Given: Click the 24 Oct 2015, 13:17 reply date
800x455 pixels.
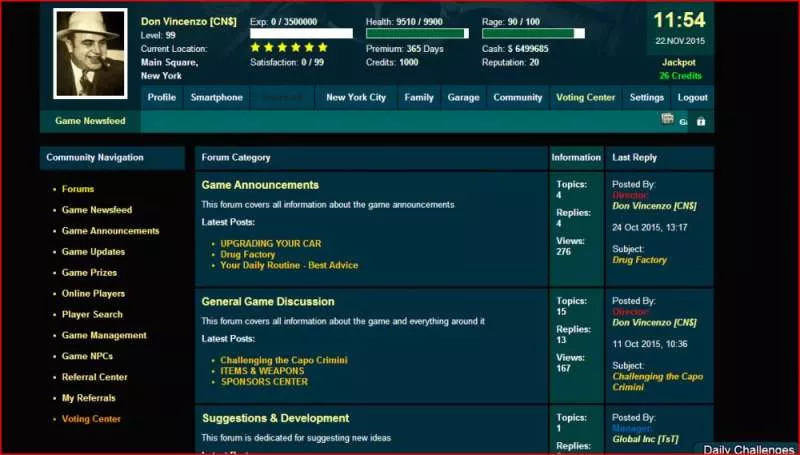Looking at the screenshot, I should point(649,228).
